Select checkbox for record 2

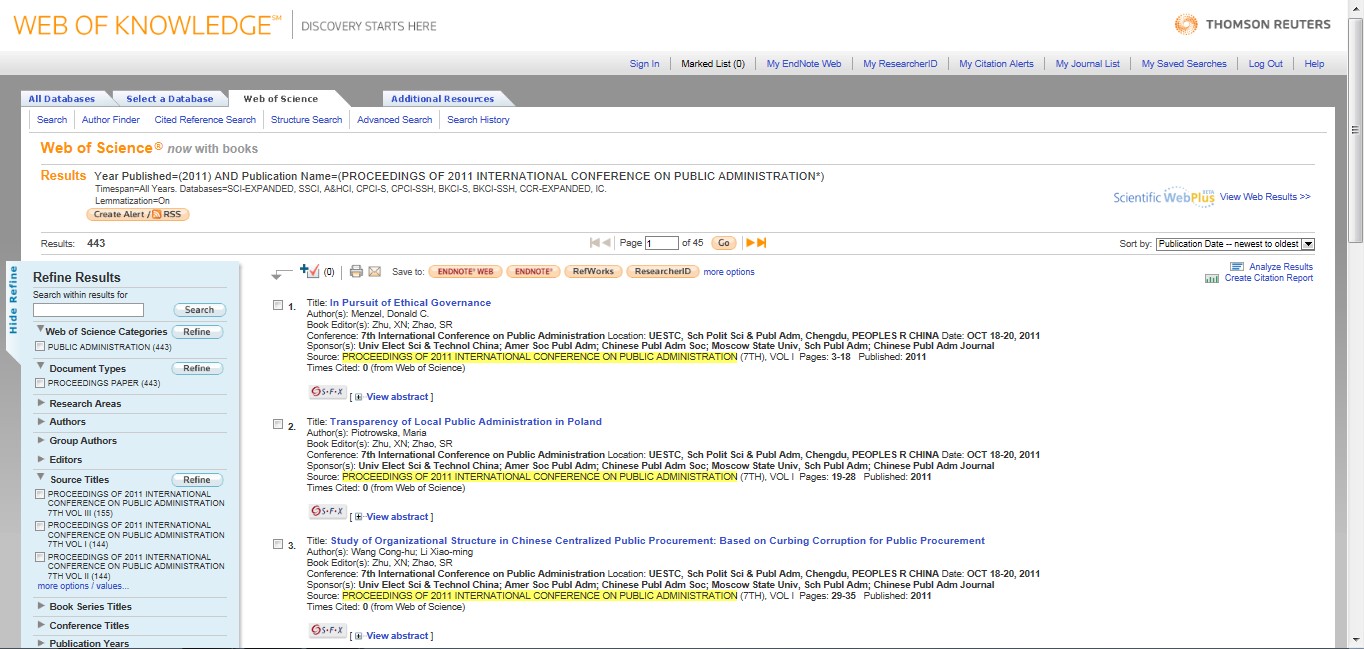(x=278, y=424)
